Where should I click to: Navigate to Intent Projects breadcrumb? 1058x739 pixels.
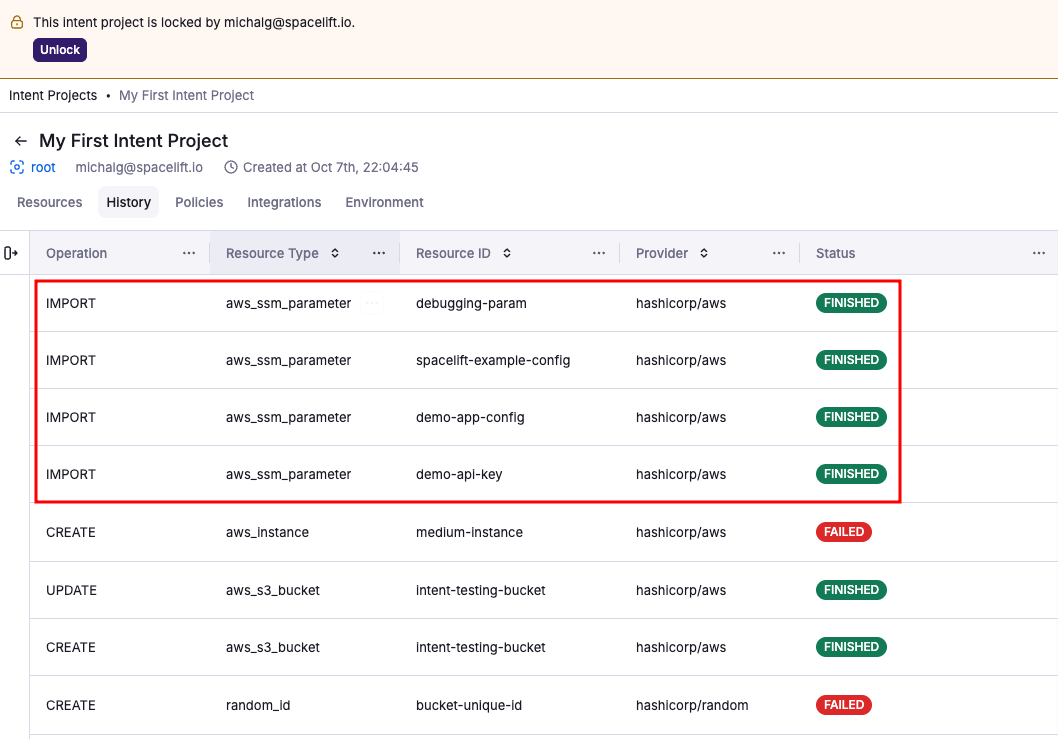53,95
